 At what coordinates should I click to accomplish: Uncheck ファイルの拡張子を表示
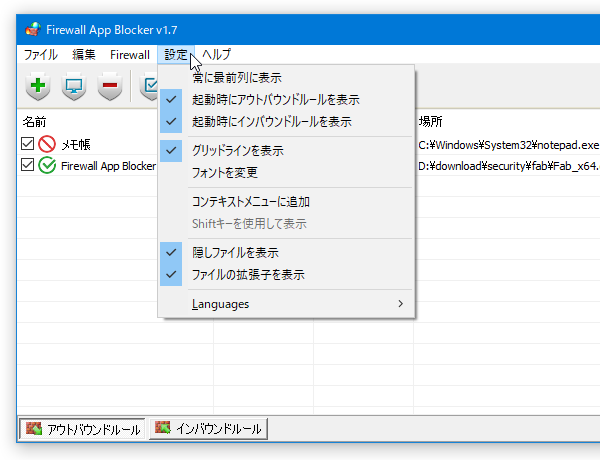(286, 275)
